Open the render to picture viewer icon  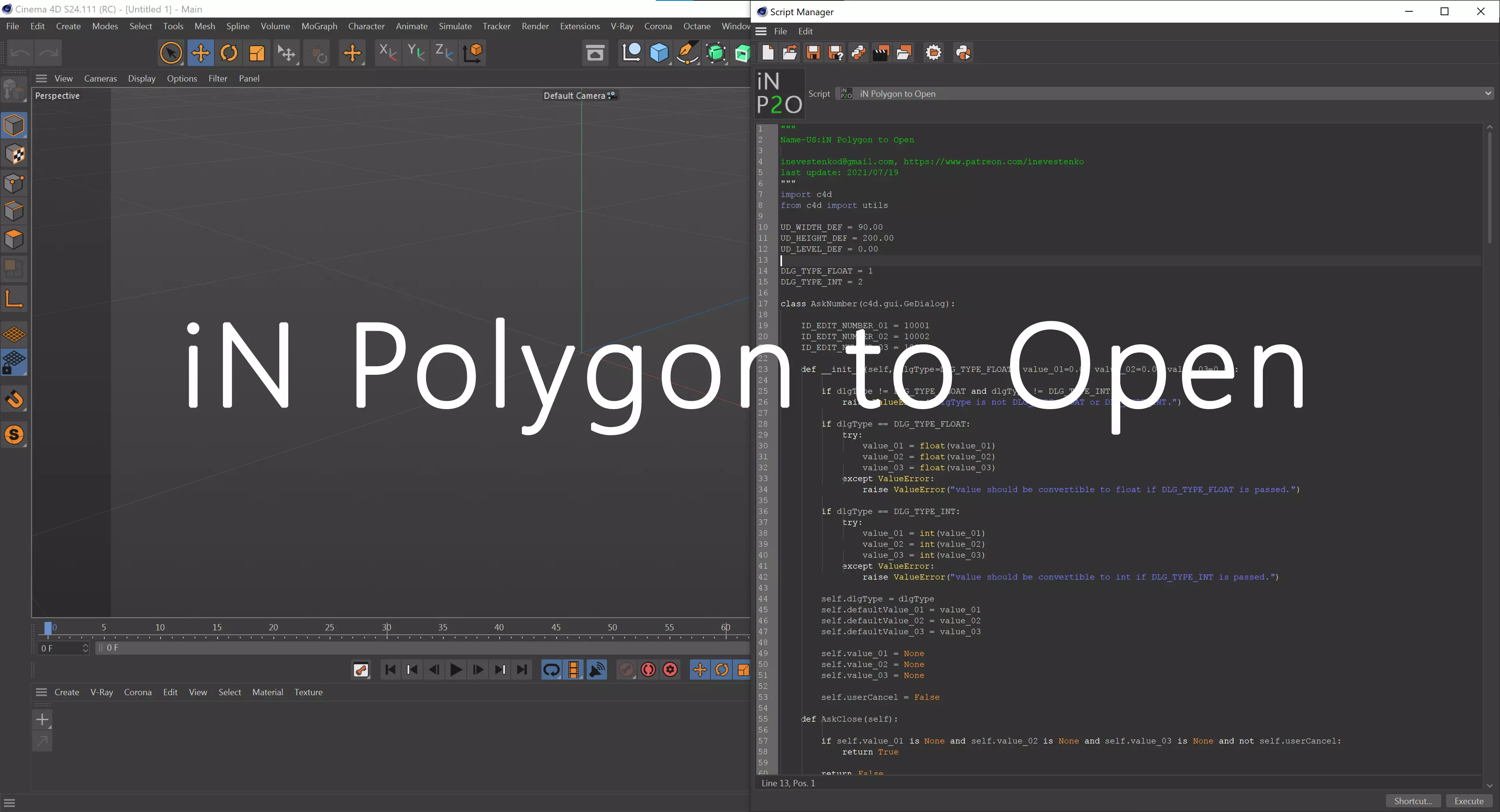(595, 53)
